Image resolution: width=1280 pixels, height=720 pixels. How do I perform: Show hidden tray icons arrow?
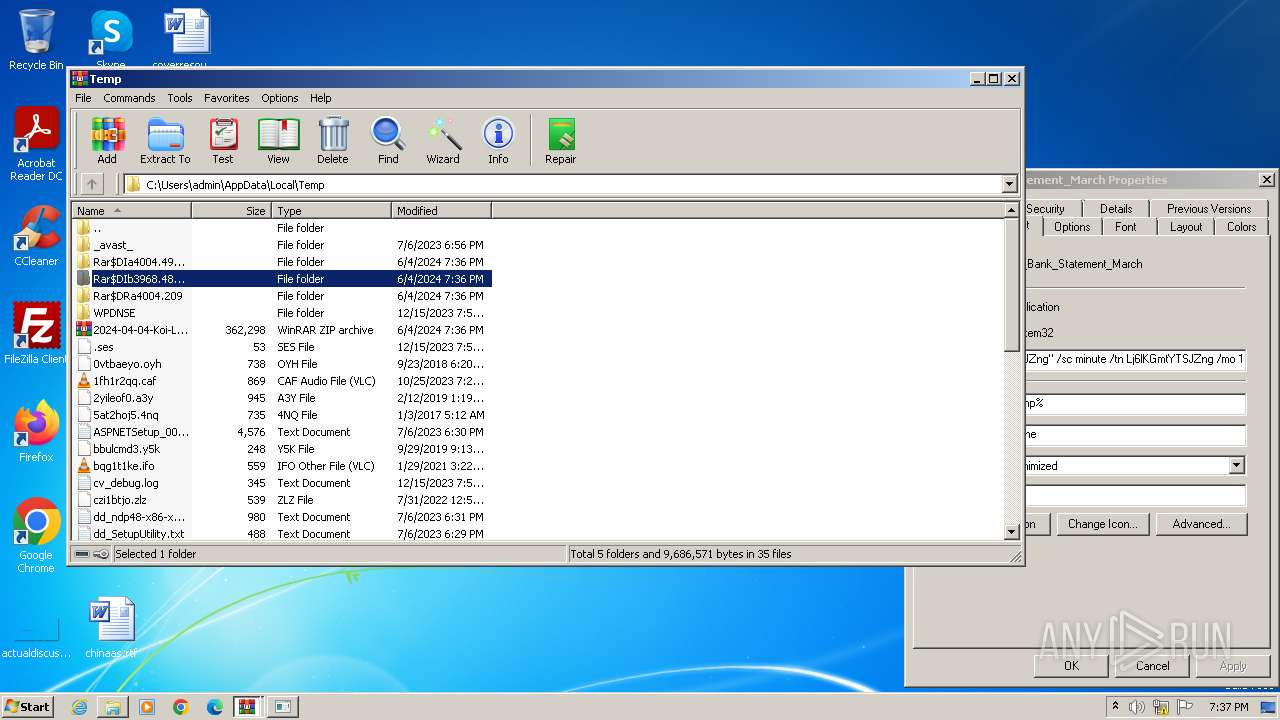click(1115, 707)
